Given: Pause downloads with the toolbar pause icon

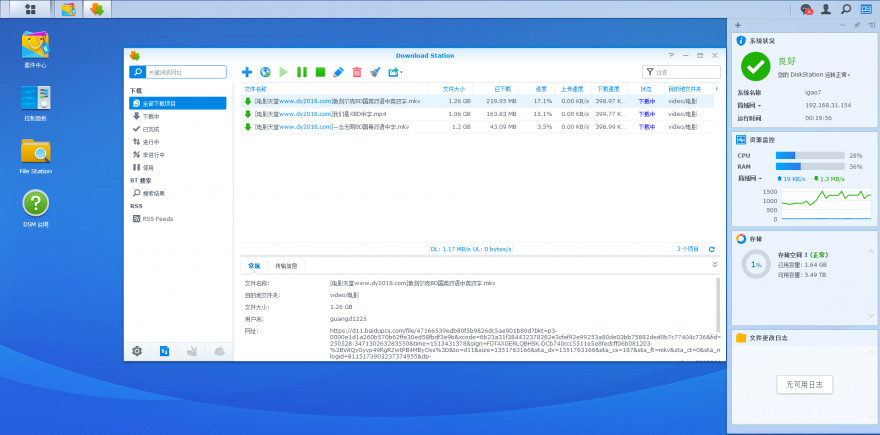Looking at the screenshot, I should pos(301,72).
